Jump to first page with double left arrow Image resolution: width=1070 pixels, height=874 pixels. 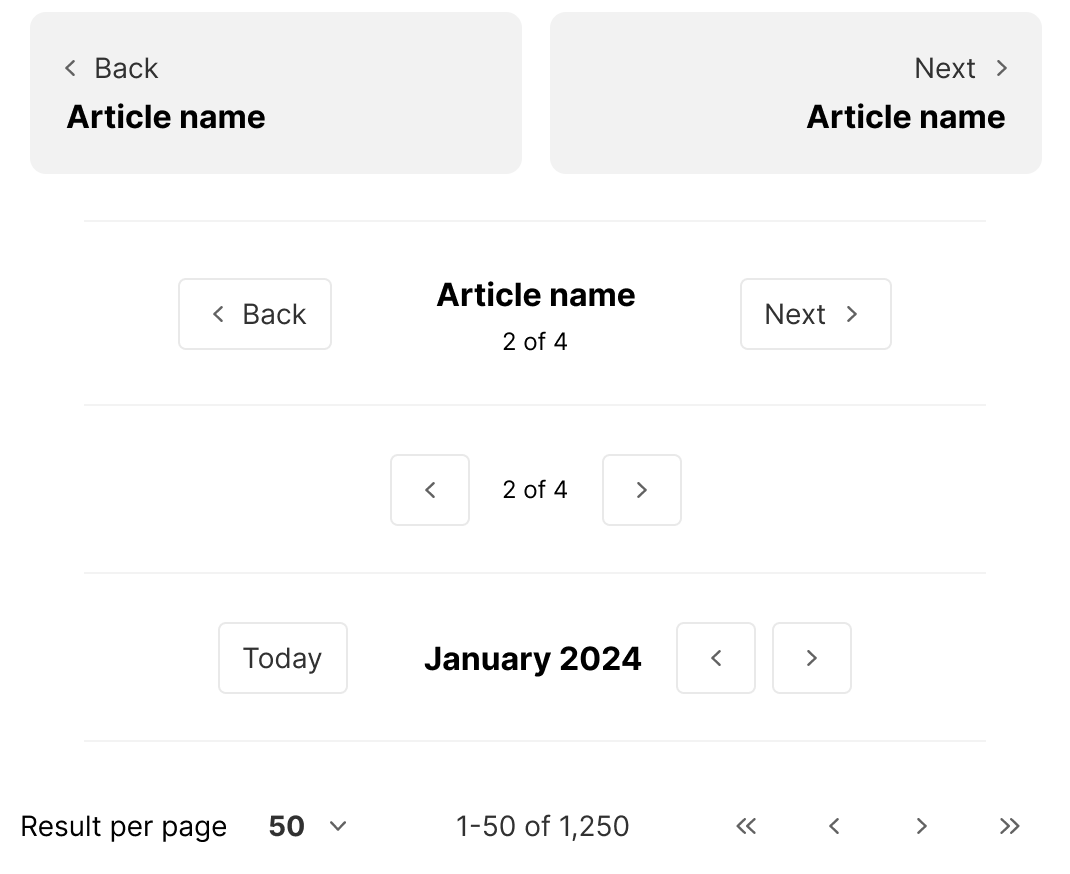746,826
